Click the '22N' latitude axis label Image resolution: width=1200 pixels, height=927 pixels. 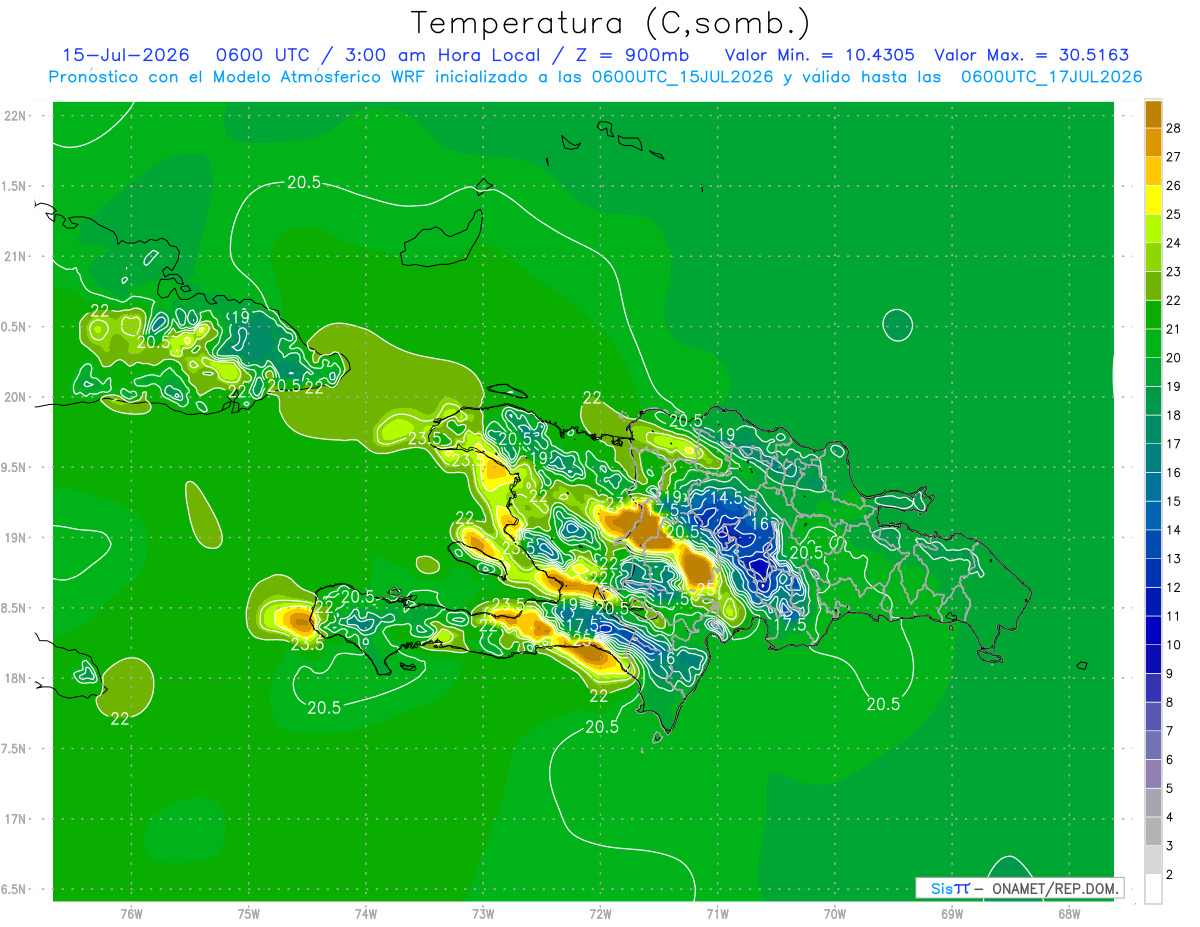coord(14,115)
